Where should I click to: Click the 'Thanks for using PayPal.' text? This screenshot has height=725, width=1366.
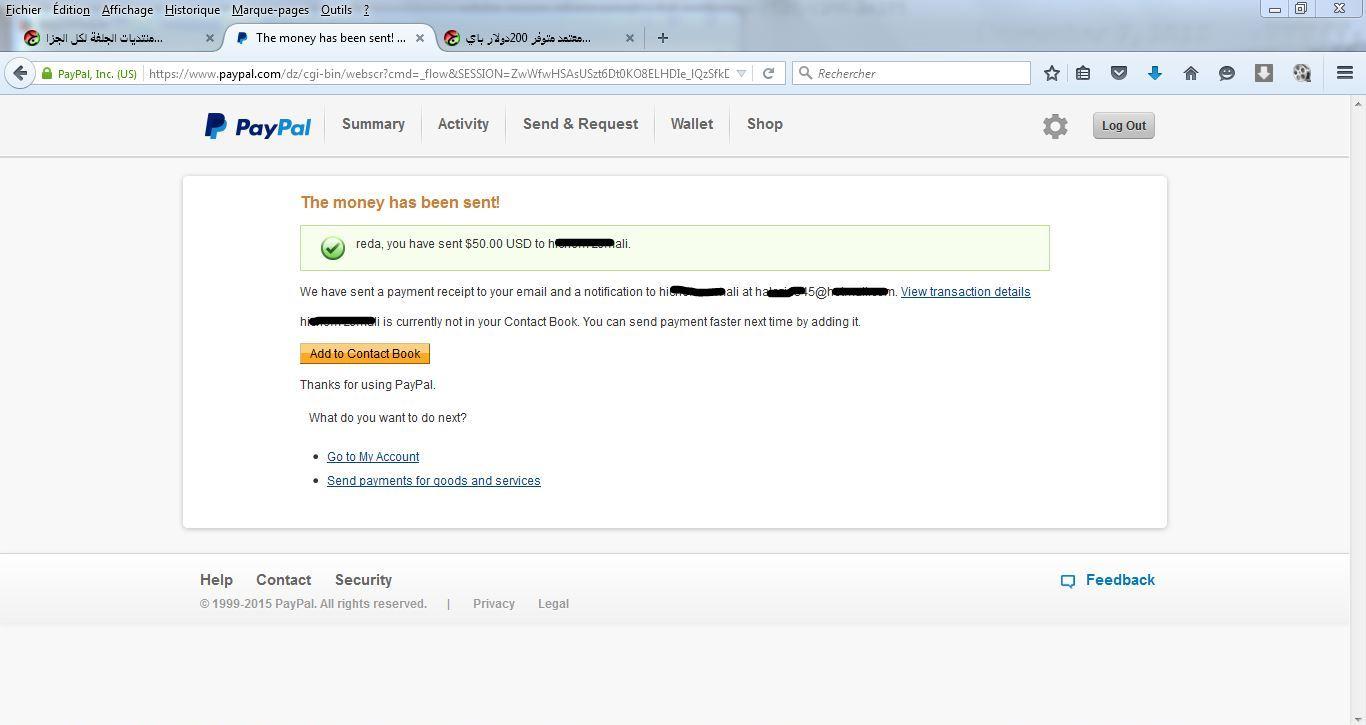(367, 385)
